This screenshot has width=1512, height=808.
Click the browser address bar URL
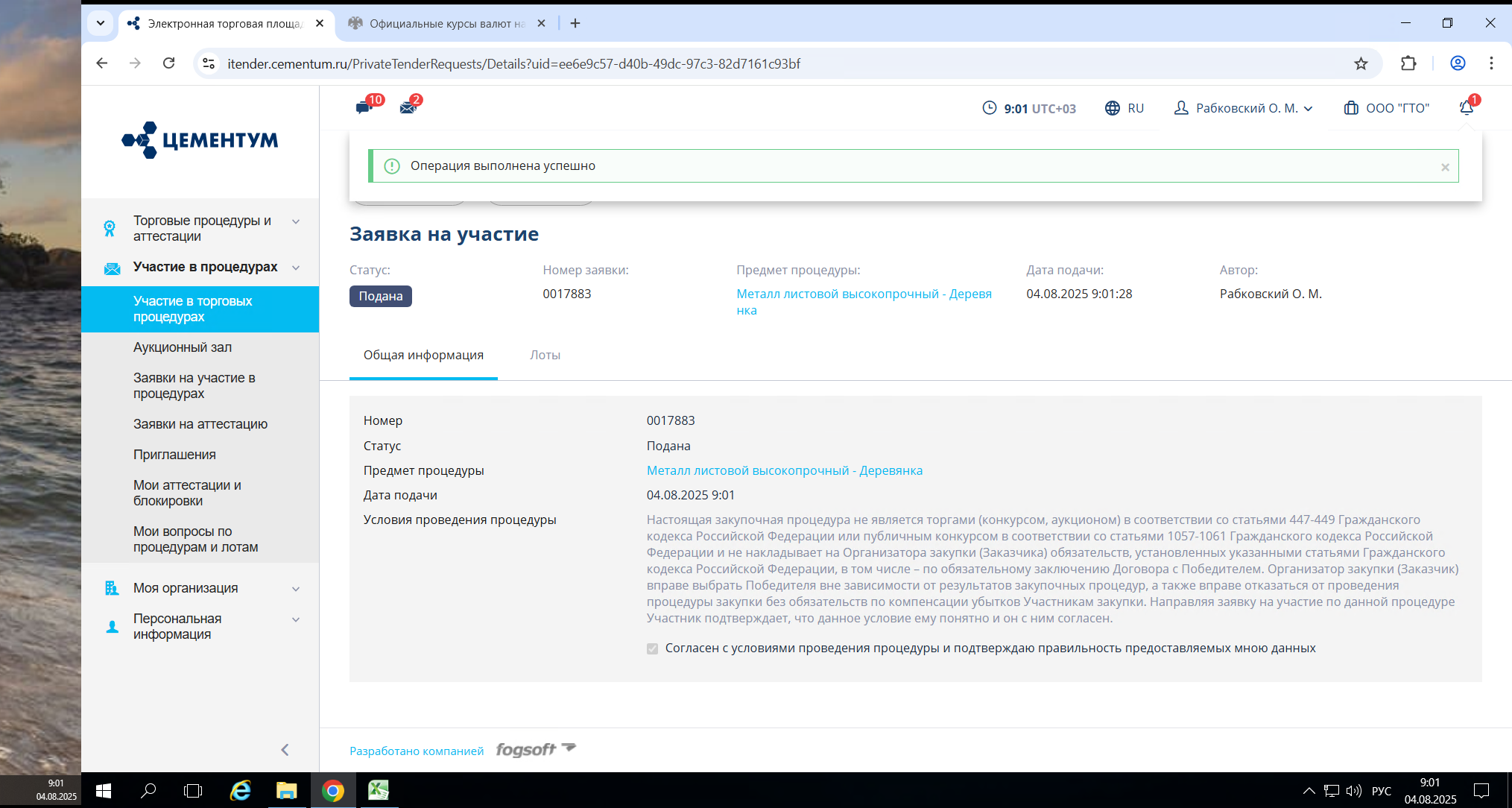point(513,63)
